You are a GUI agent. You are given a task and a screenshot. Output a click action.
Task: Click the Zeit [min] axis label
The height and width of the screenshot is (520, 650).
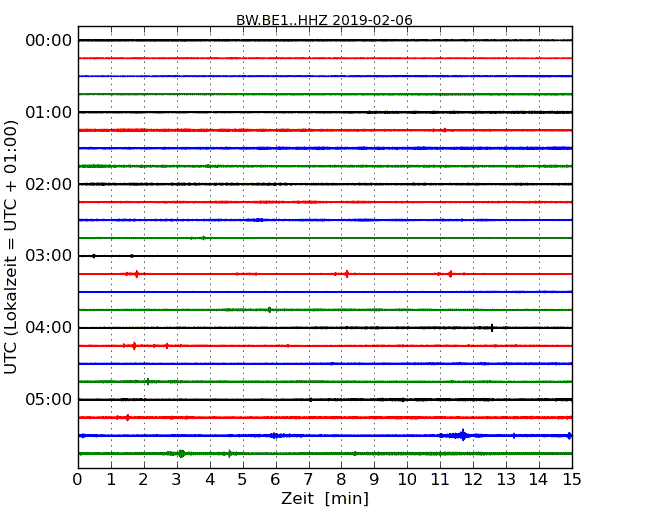325,498
